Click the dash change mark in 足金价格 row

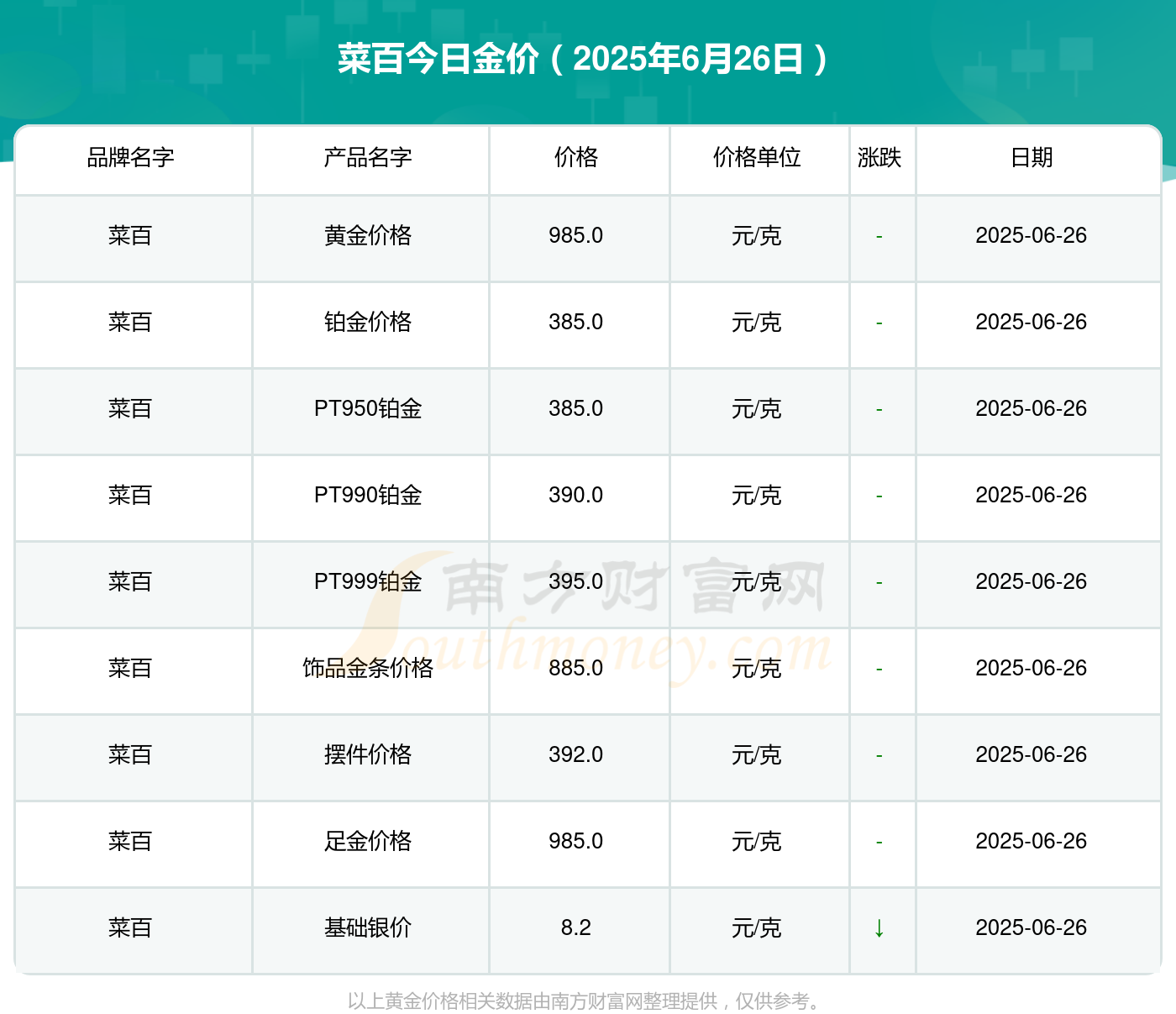(879, 843)
